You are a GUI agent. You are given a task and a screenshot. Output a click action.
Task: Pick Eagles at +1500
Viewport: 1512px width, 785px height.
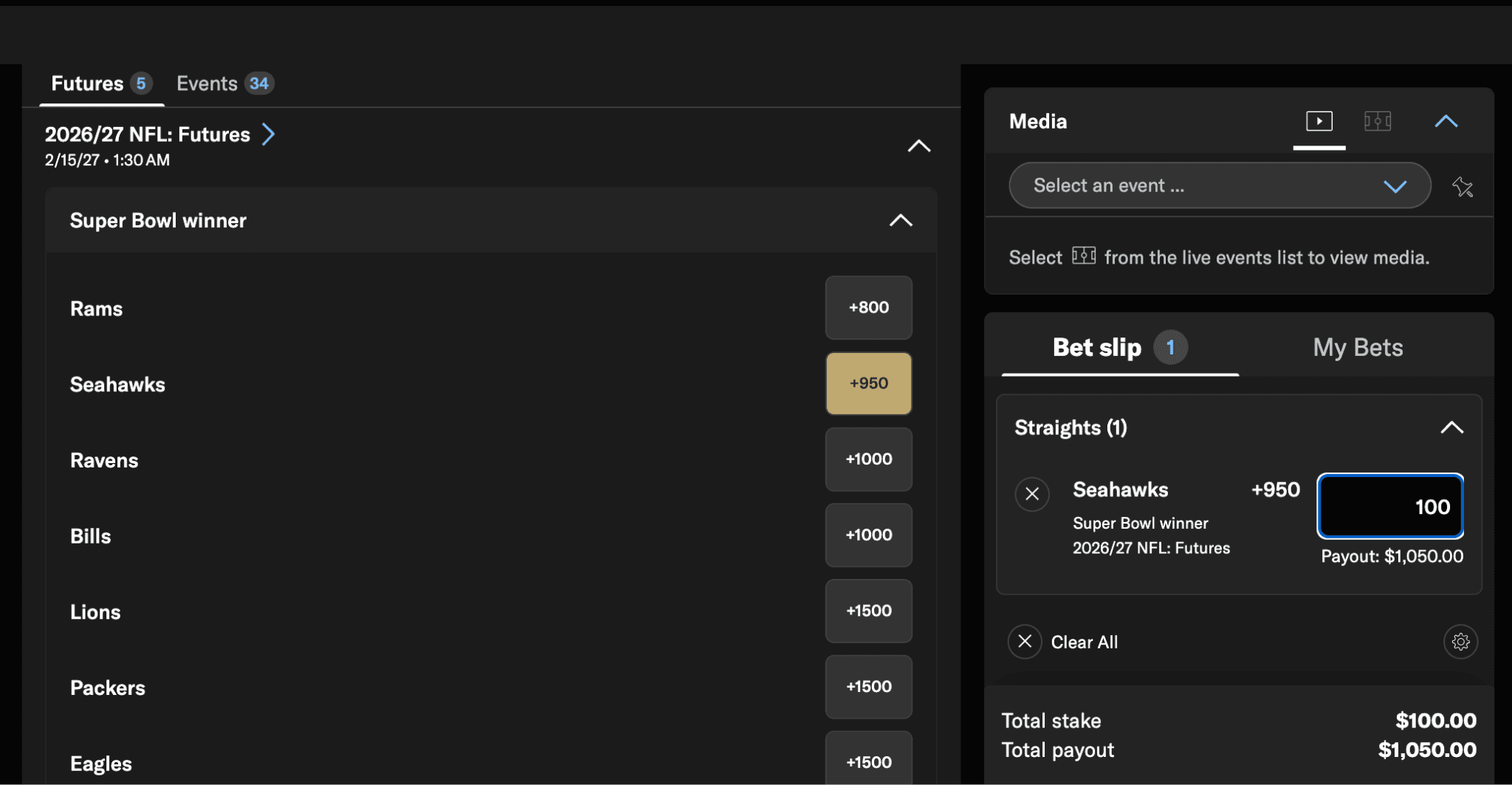[868, 758]
